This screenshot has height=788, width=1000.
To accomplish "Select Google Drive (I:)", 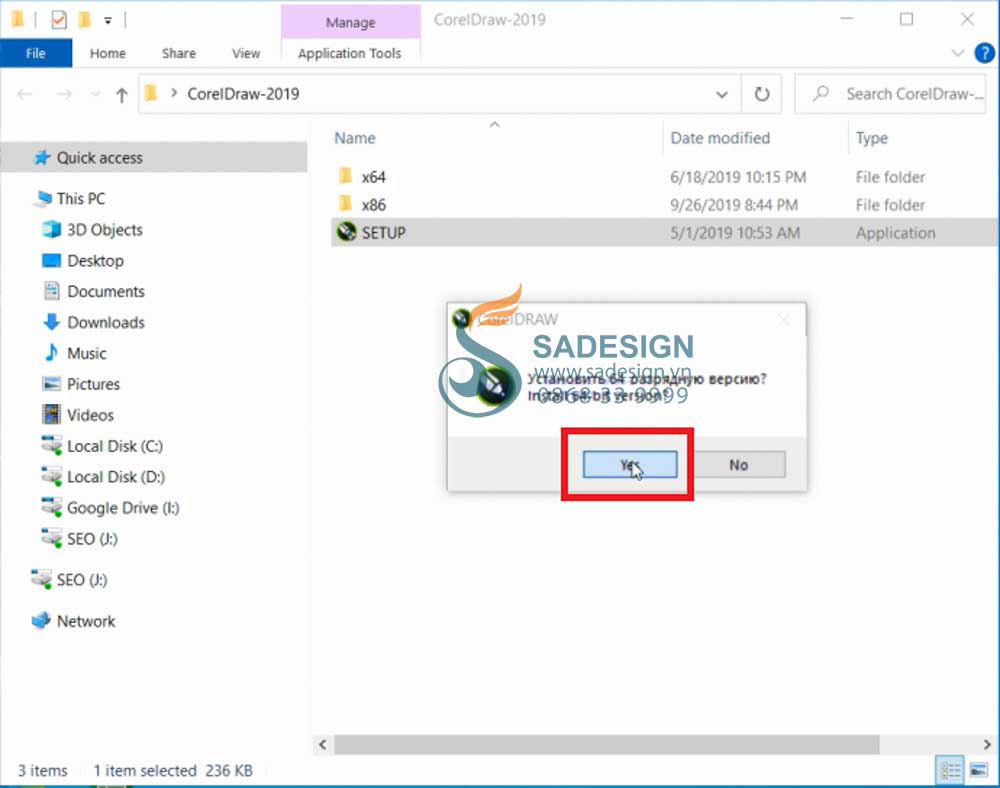I will point(123,508).
